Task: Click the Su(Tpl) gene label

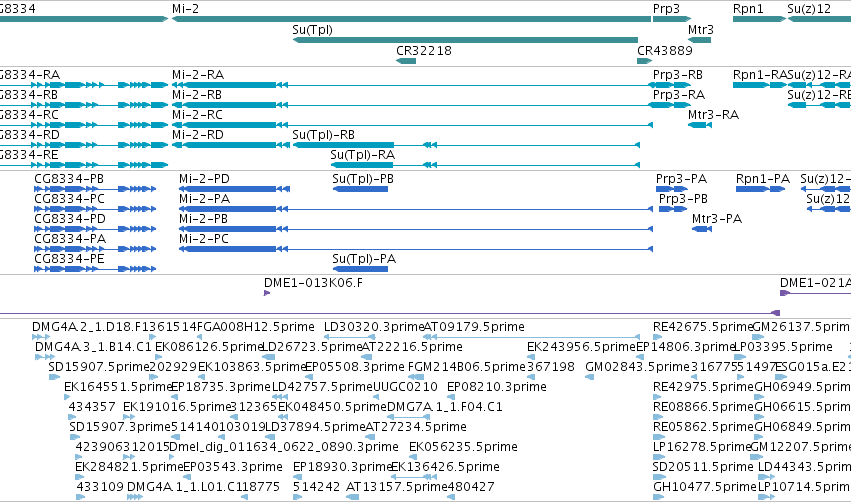Action: 312,30
